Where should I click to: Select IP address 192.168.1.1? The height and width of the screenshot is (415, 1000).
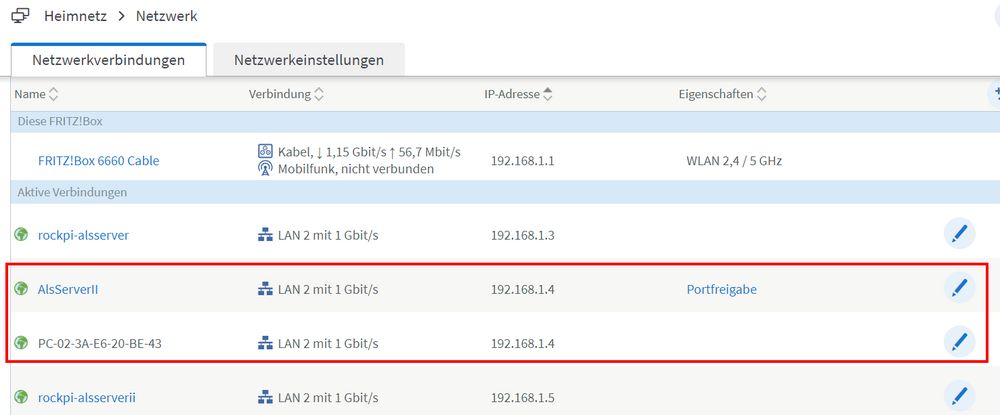tap(522, 161)
